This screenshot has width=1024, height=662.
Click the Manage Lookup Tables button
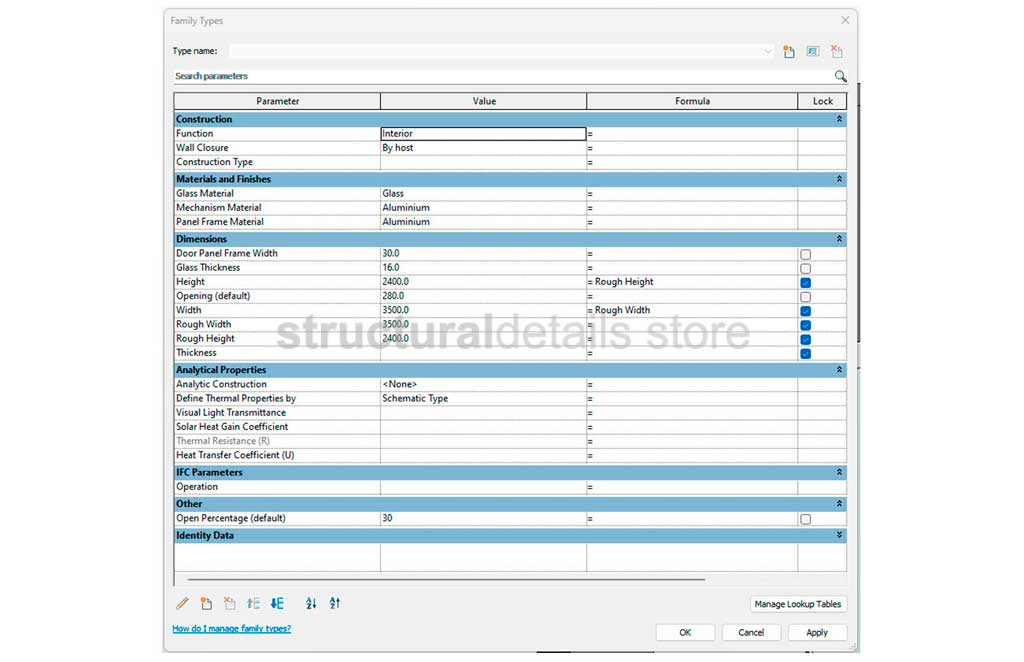(x=799, y=604)
